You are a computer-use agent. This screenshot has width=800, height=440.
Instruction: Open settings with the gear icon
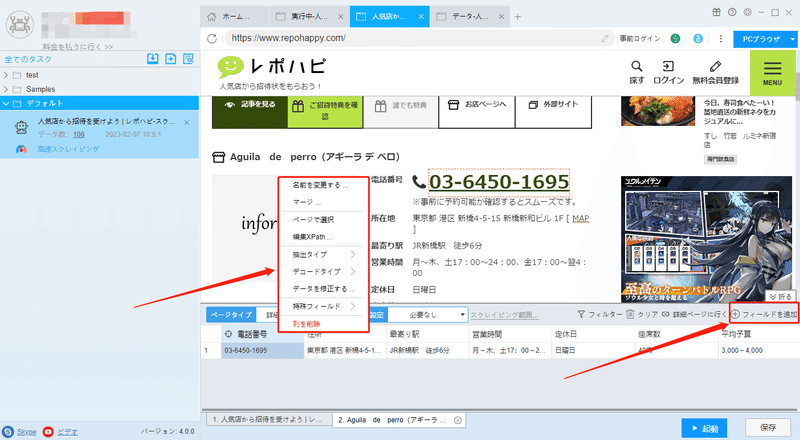pos(747,12)
